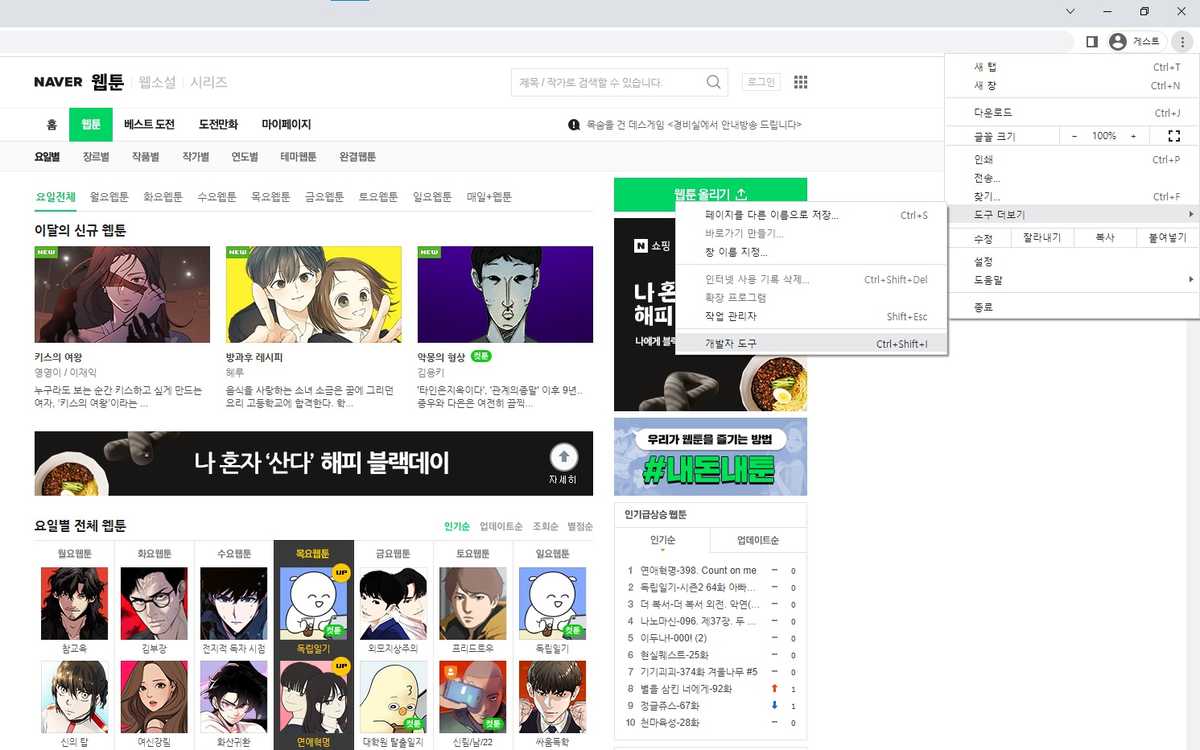Click the 웹툰 올리기 upload button

[710, 194]
